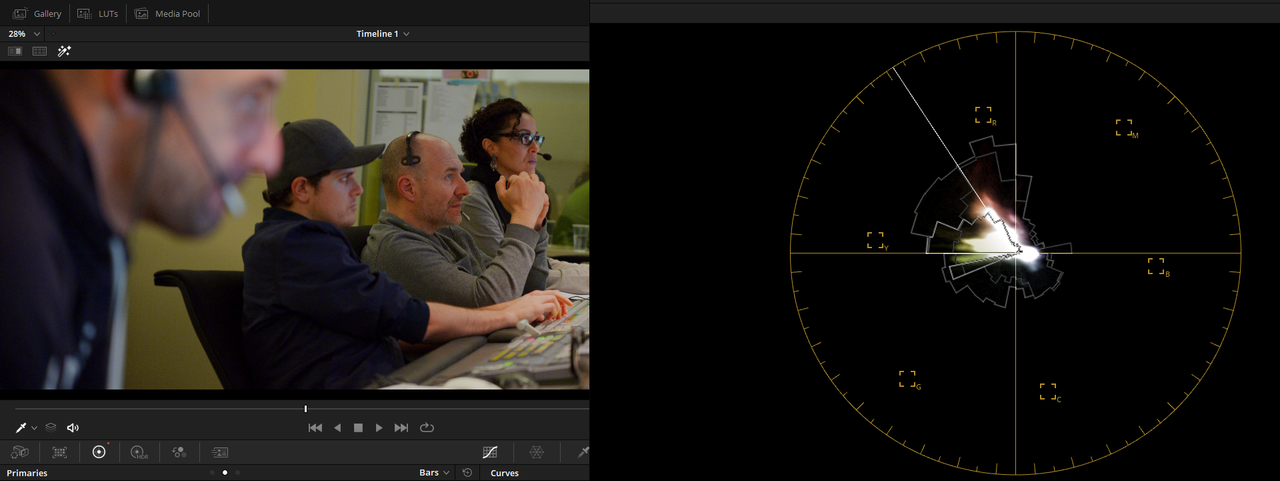Viewport: 1280px width, 481px height.
Task: Click the vectorscope G target
Action: 907,379
